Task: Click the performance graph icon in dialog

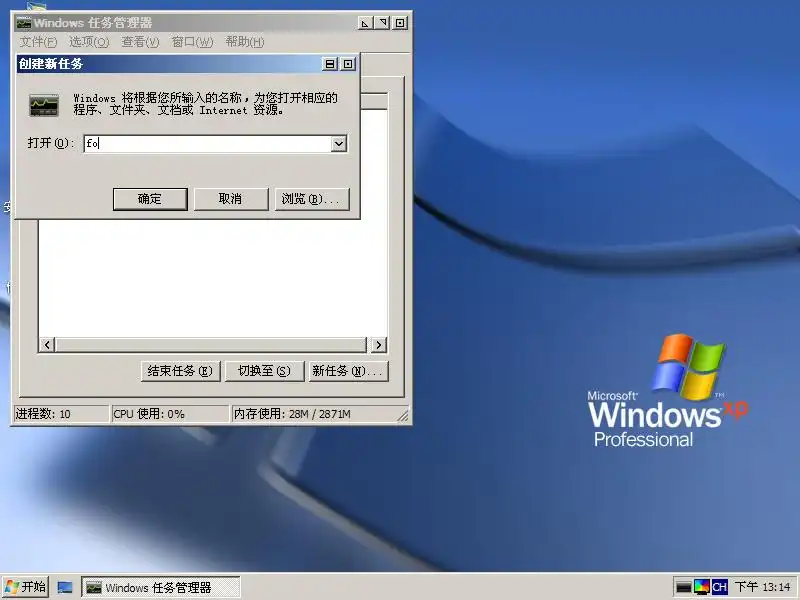Action: click(44, 105)
